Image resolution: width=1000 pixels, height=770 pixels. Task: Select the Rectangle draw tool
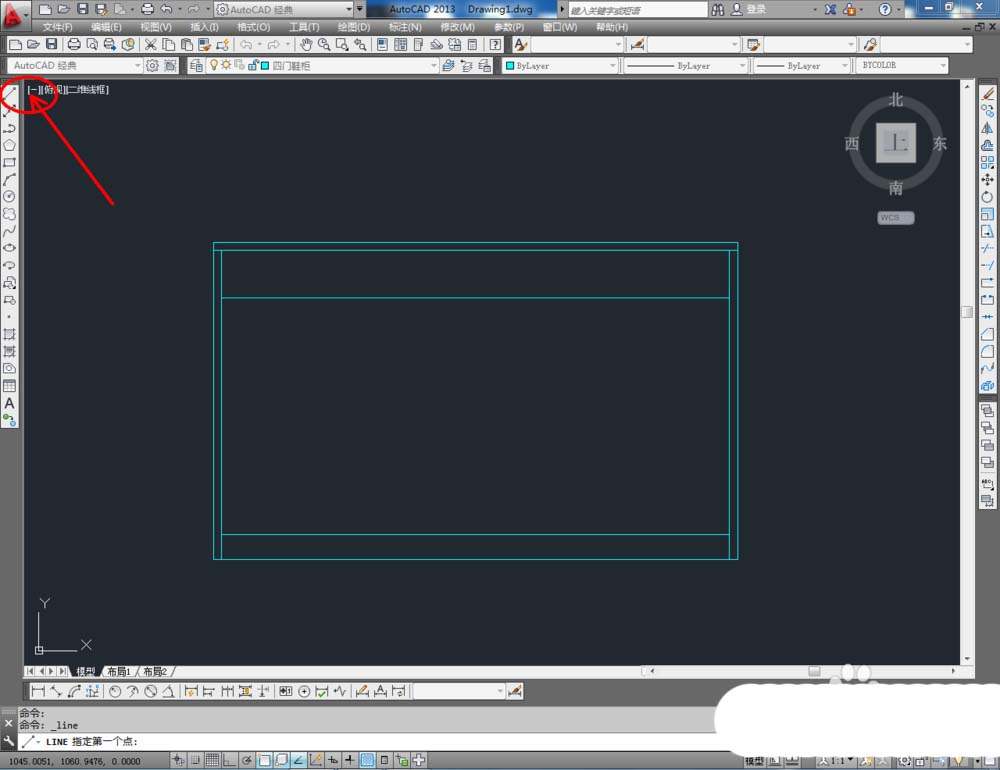coord(9,163)
